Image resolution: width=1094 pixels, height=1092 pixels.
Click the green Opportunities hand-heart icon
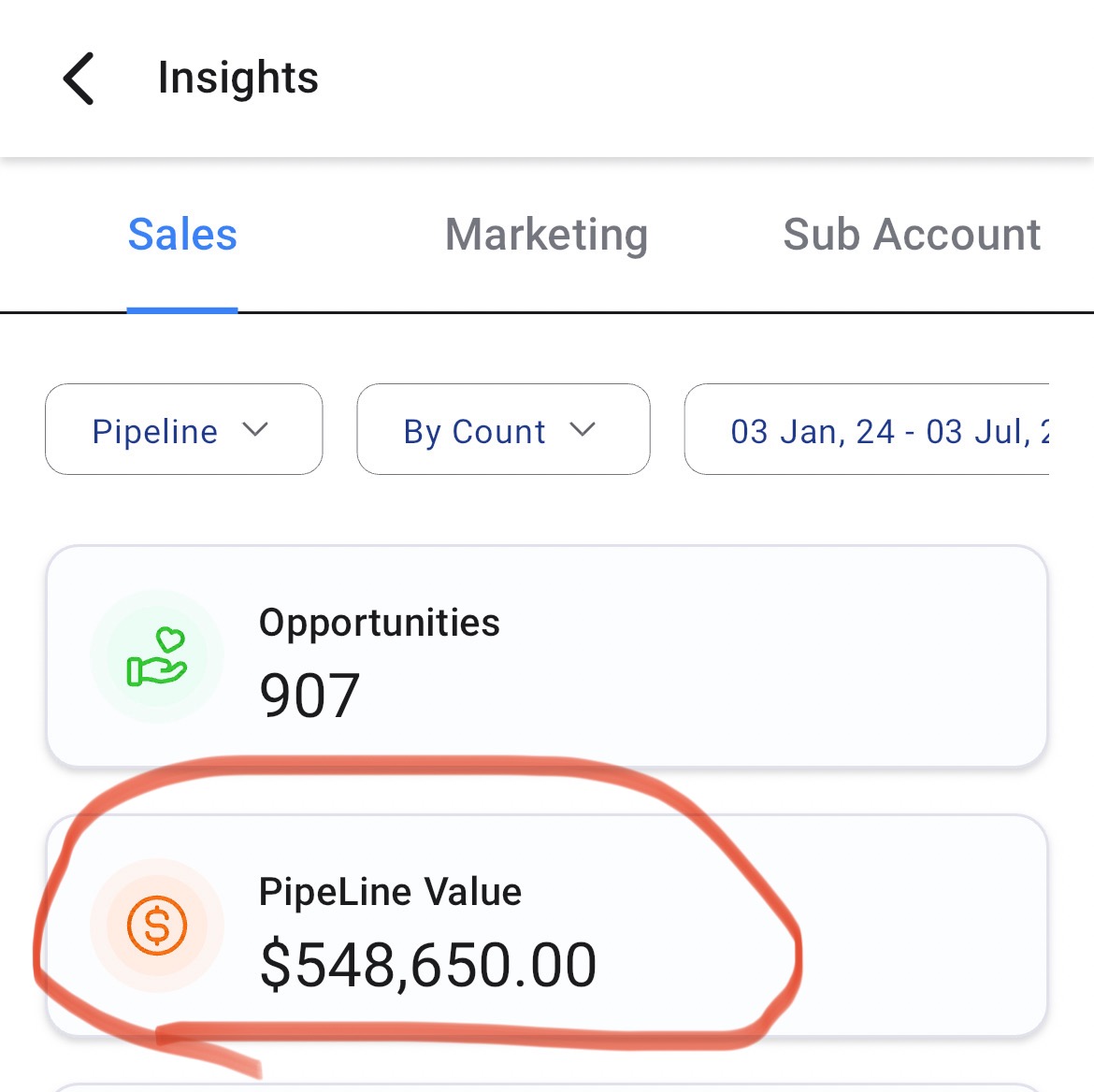(x=156, y=656)
